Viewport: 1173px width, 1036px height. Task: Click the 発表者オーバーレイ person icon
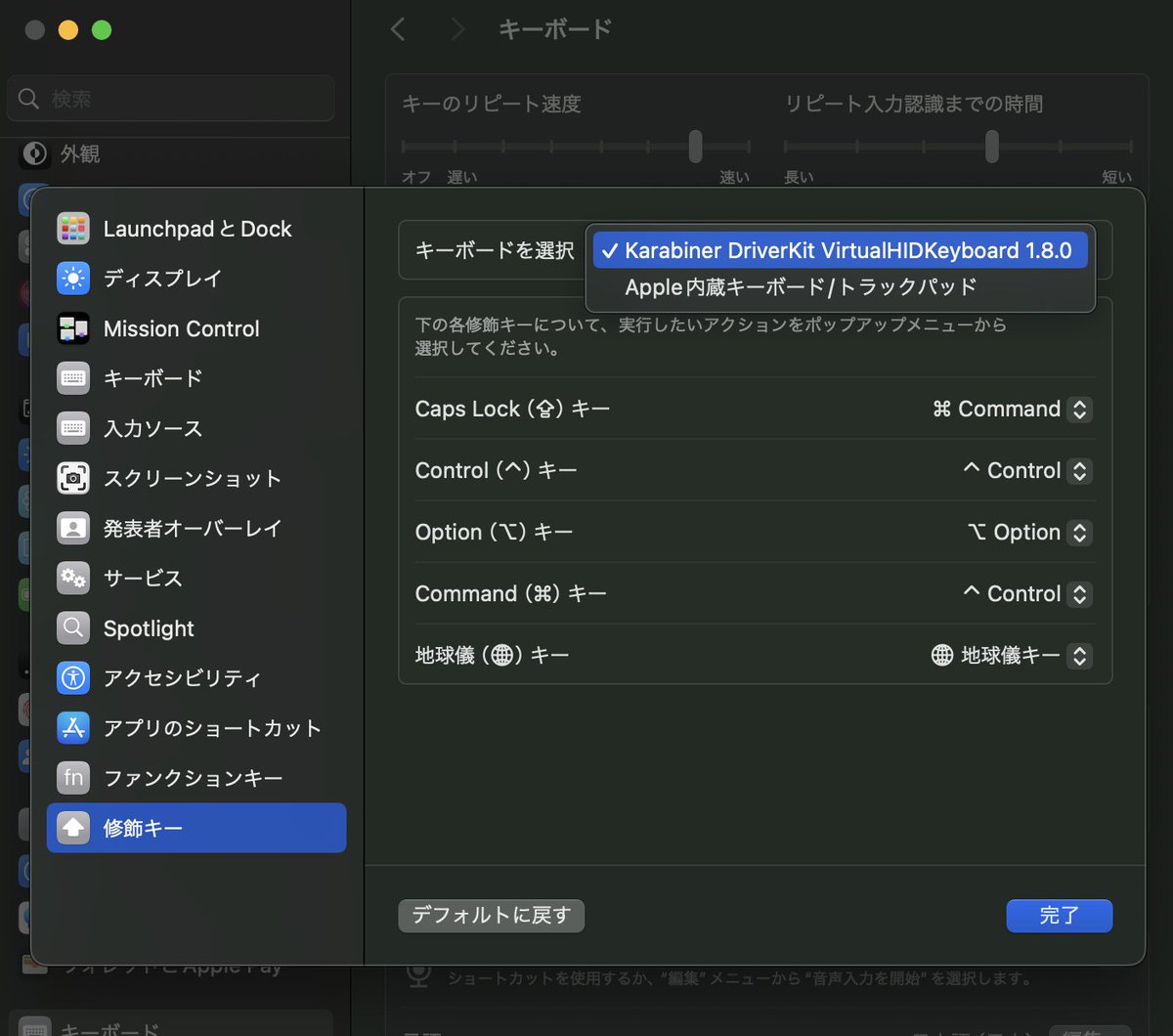pos(73,528)
